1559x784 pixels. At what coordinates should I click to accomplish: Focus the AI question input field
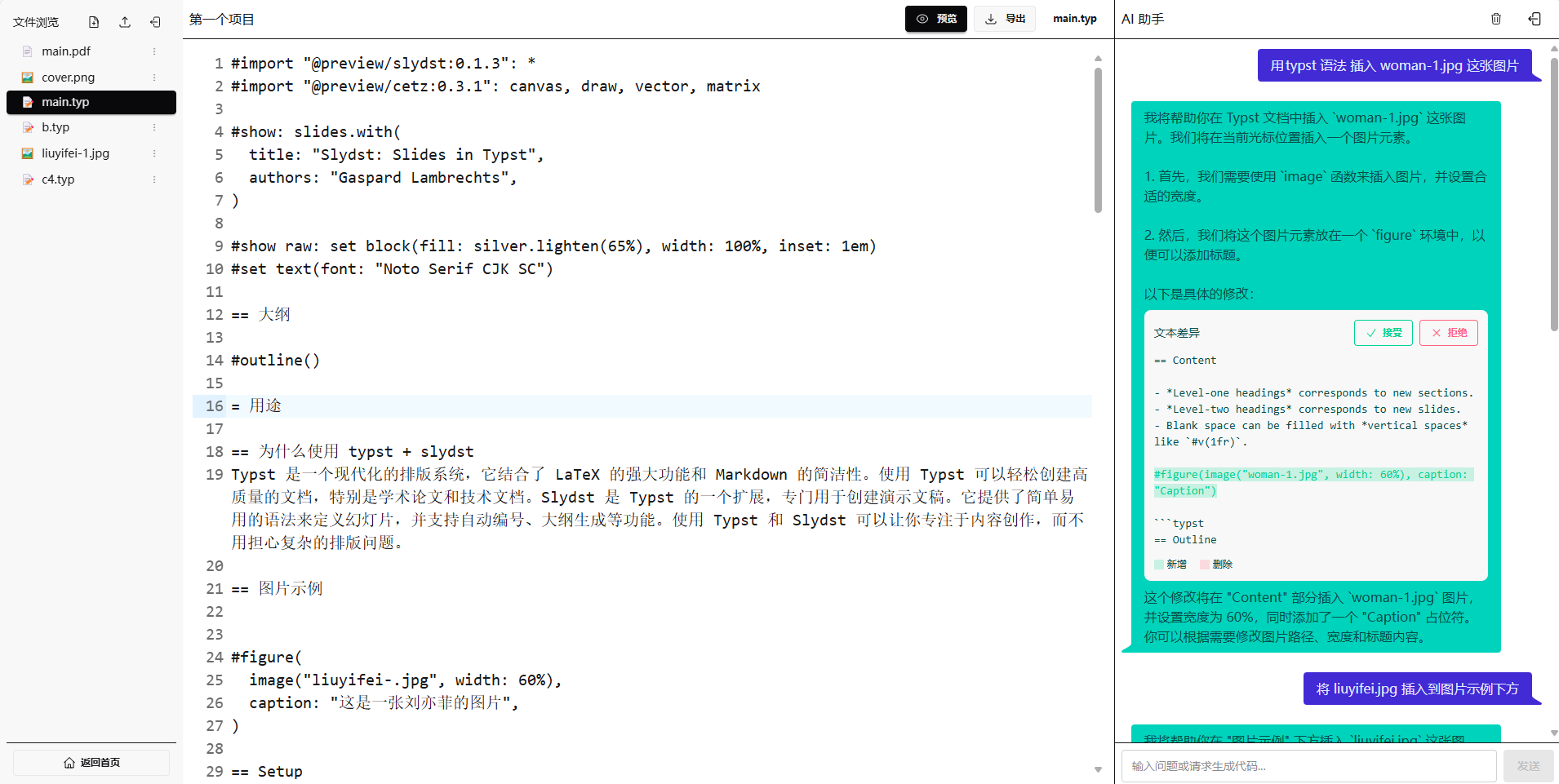pos(1308,766)
